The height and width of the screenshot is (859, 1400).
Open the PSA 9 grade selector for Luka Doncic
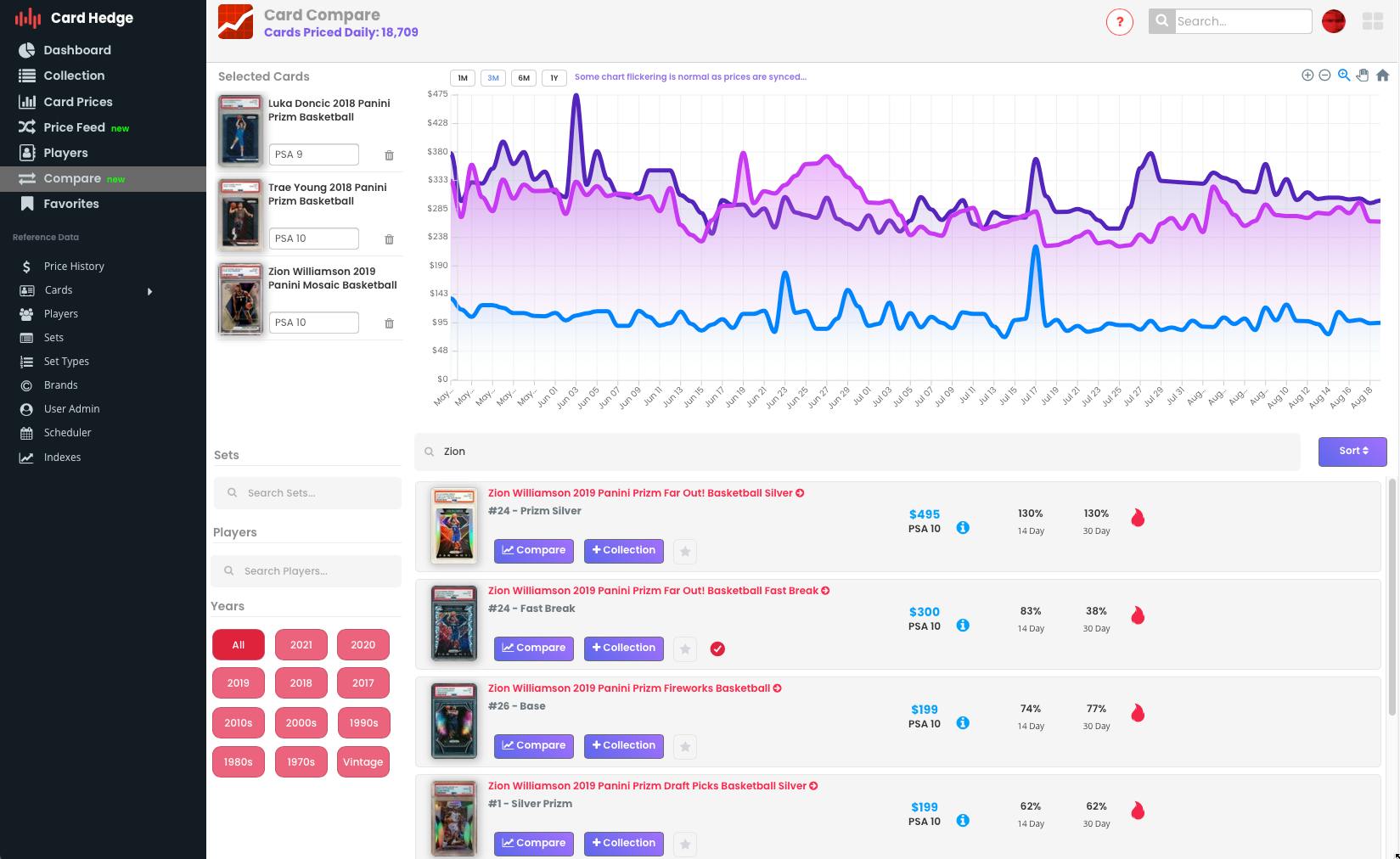313,154
